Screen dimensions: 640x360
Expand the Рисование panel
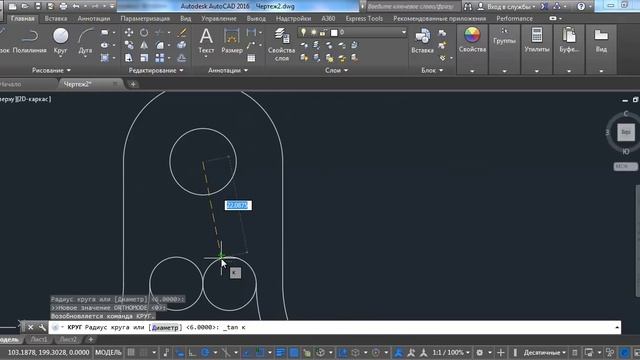51,70
